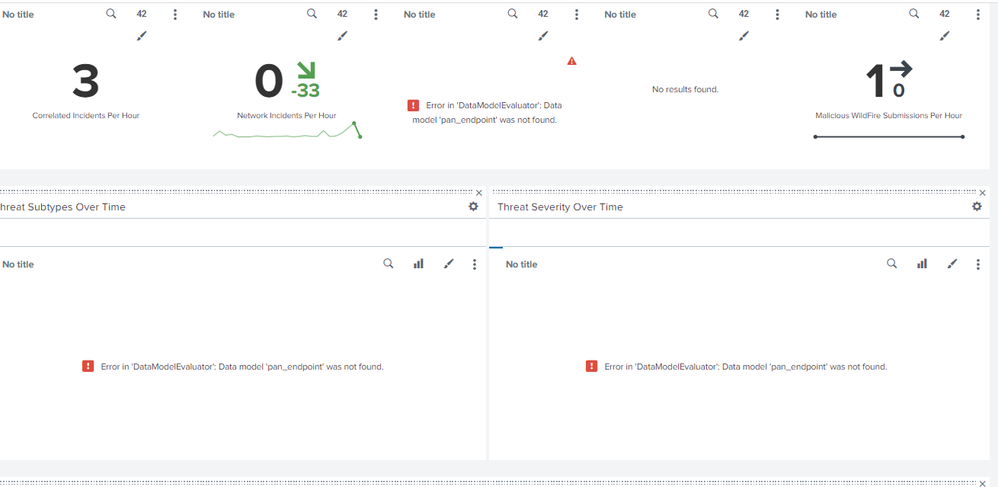Click paintbrush format icon in Threat Severity panel
The height and width of the screenshot is (487, 998).
pyautogui.click(x=952, y=264)
